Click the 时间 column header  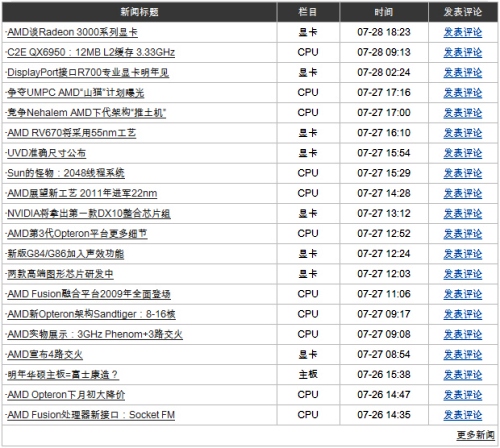coord(384,12)
